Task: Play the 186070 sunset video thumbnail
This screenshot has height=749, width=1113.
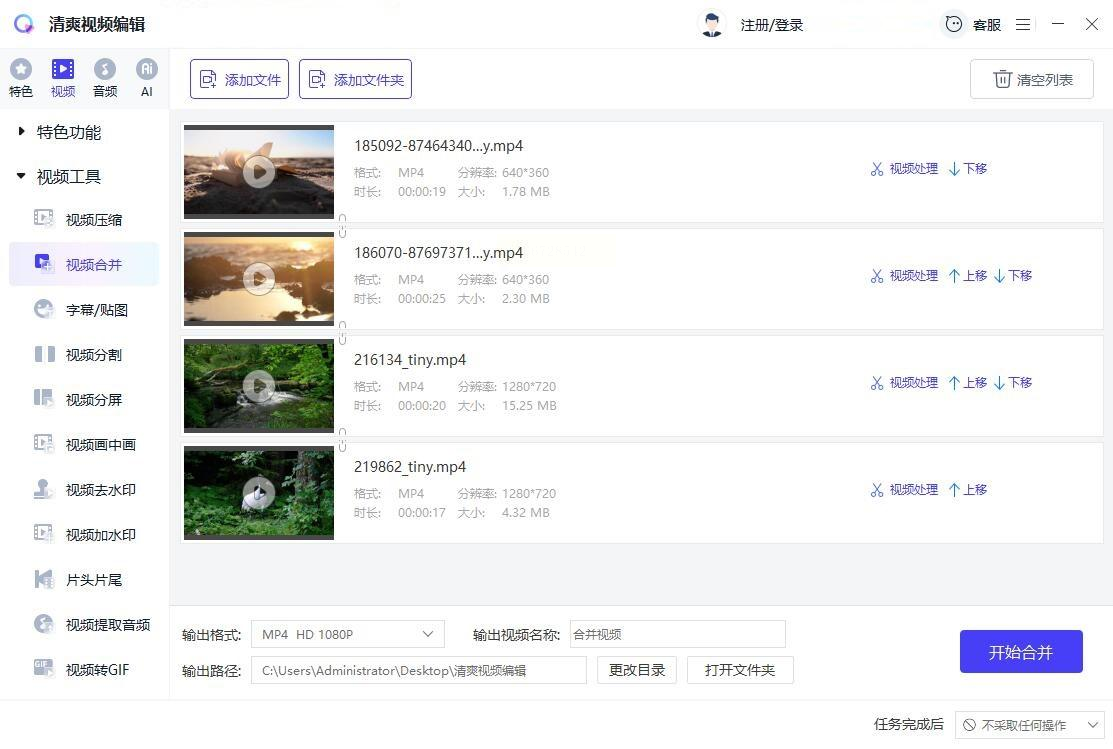Action: (x=259, y=279)
